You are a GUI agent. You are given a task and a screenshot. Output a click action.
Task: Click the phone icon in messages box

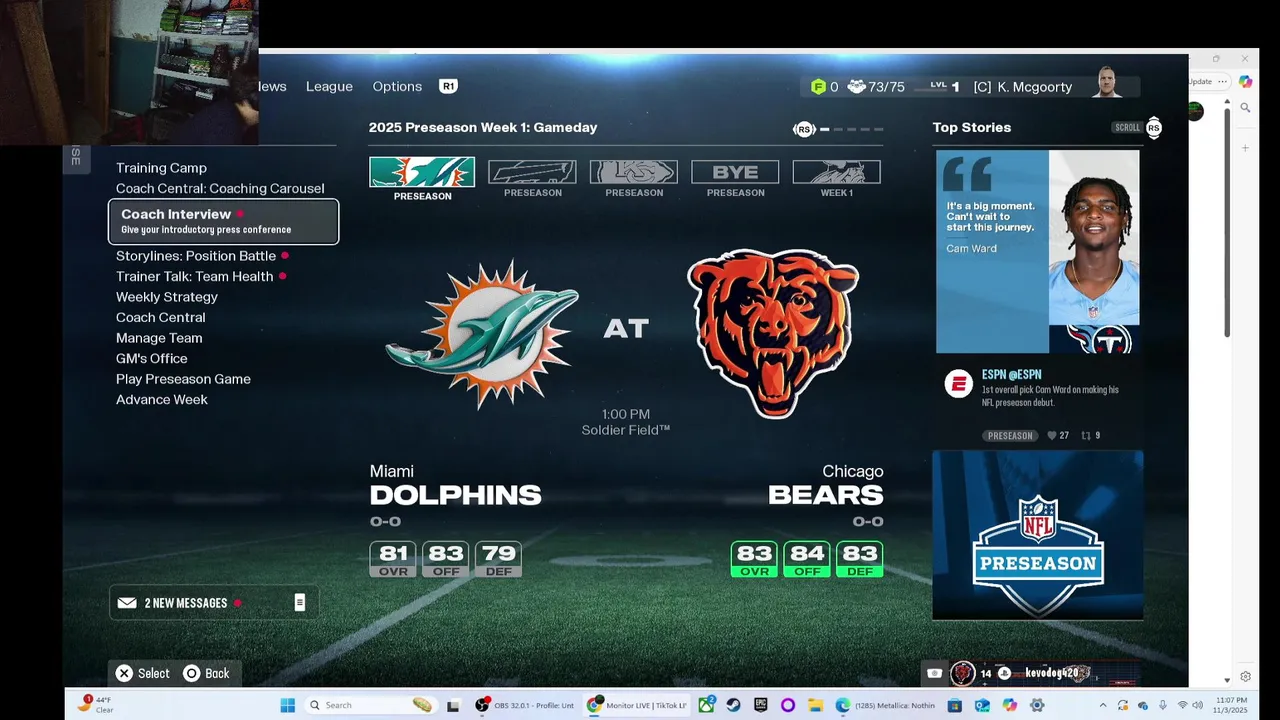pyautogui.click(x=299, y=602)
